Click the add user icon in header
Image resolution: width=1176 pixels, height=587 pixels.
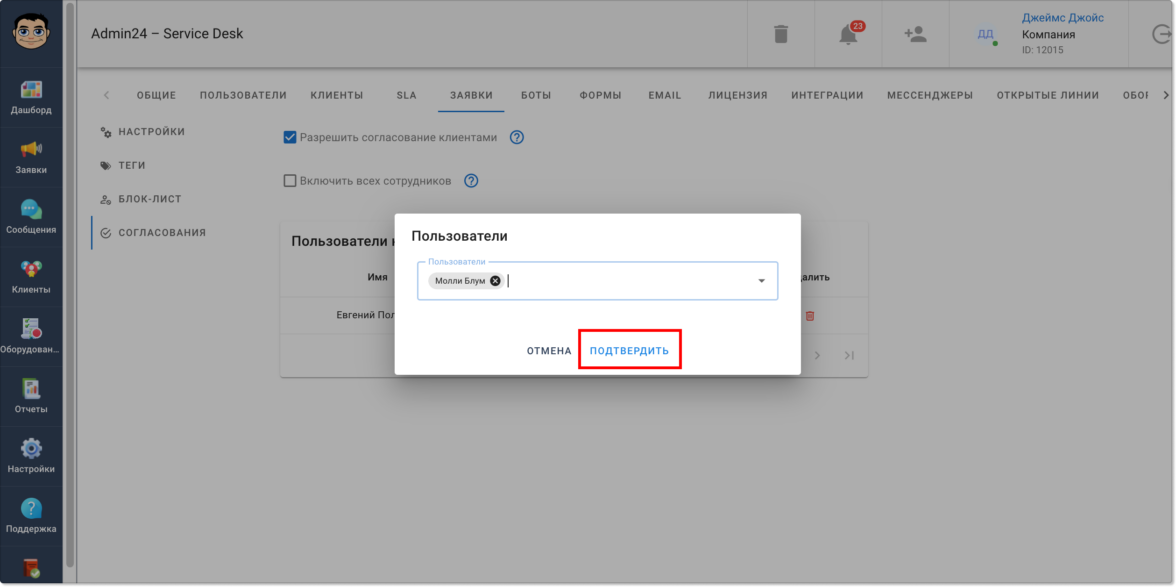[916, 34]
